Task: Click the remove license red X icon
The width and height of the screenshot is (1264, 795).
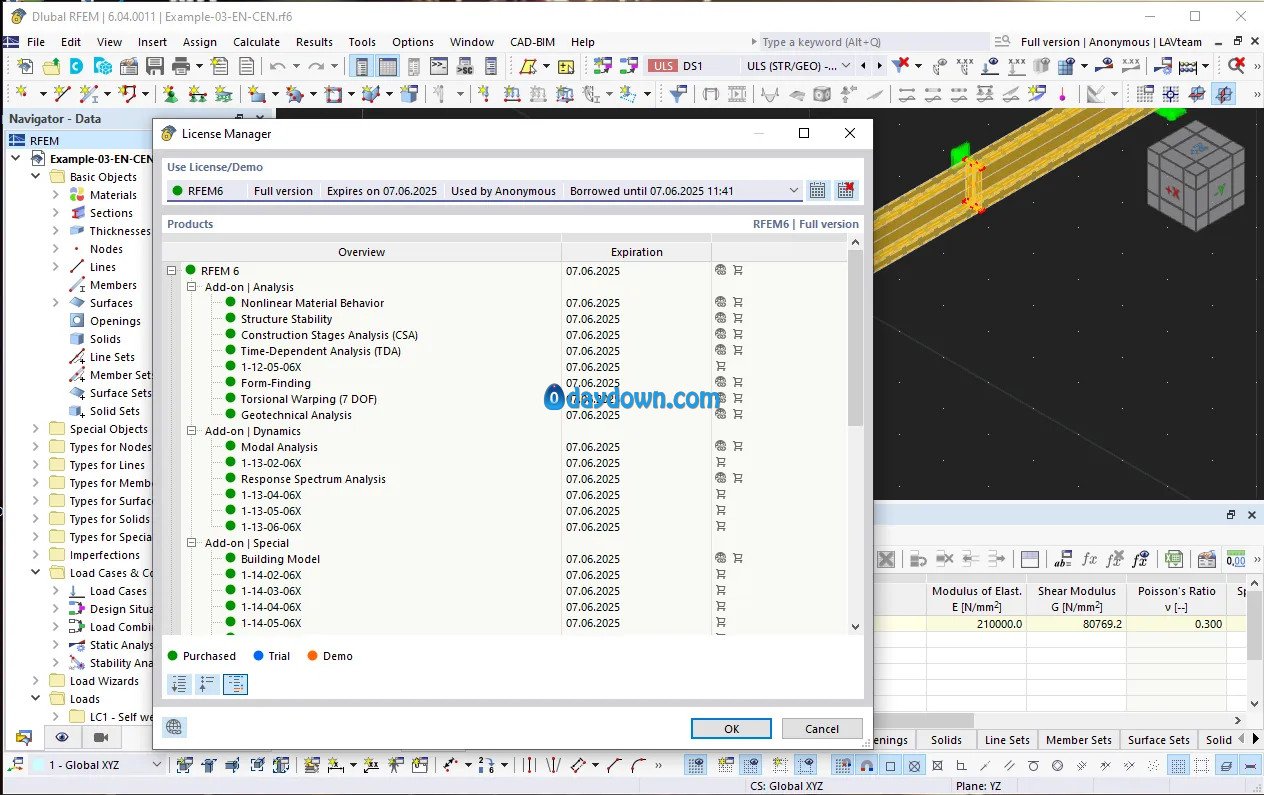Action: coord(846,190)
